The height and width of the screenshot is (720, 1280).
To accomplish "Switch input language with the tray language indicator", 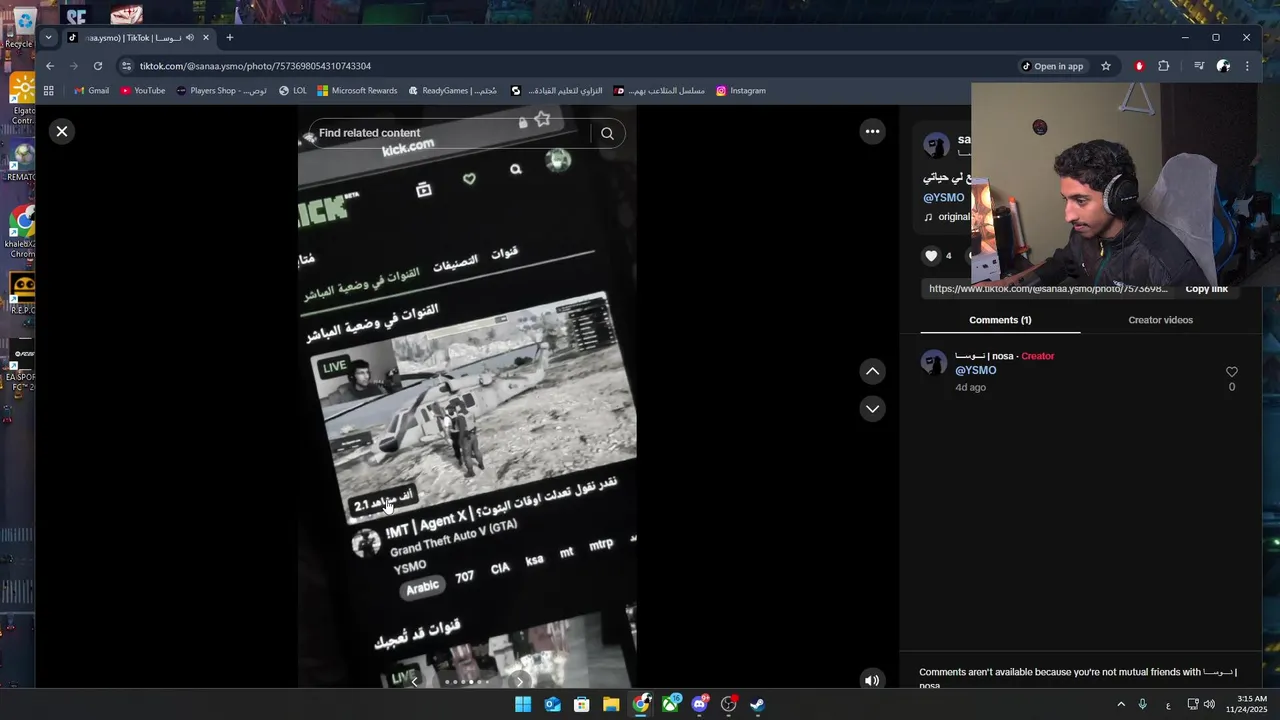I will [1168, 705].
